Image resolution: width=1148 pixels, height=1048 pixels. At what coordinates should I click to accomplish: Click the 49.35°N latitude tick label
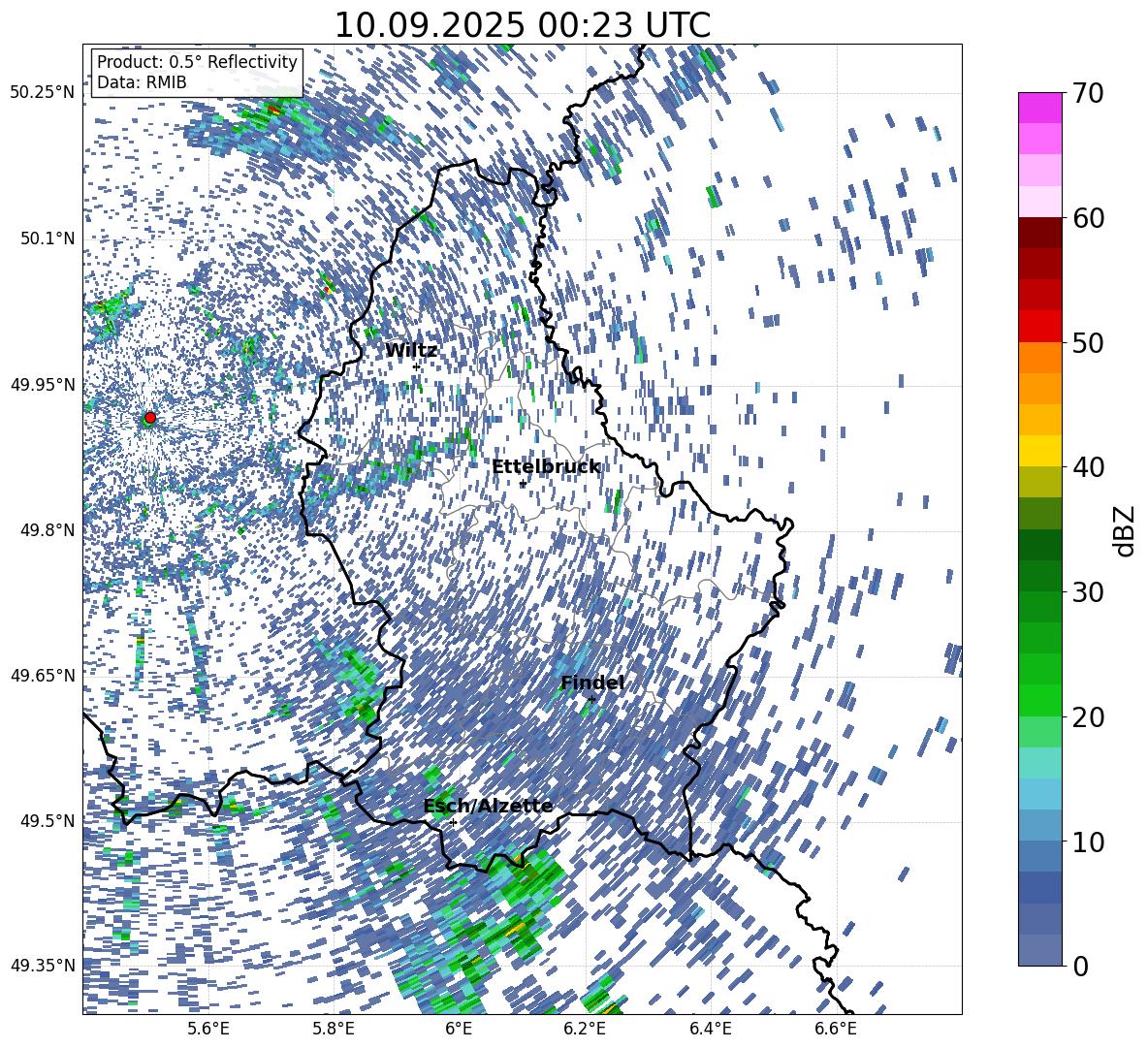(43, 966)
